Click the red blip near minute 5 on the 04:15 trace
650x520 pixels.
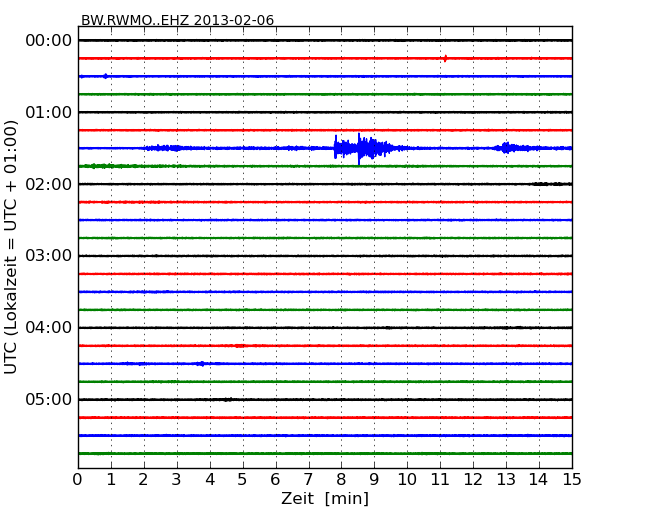point(240,346)
